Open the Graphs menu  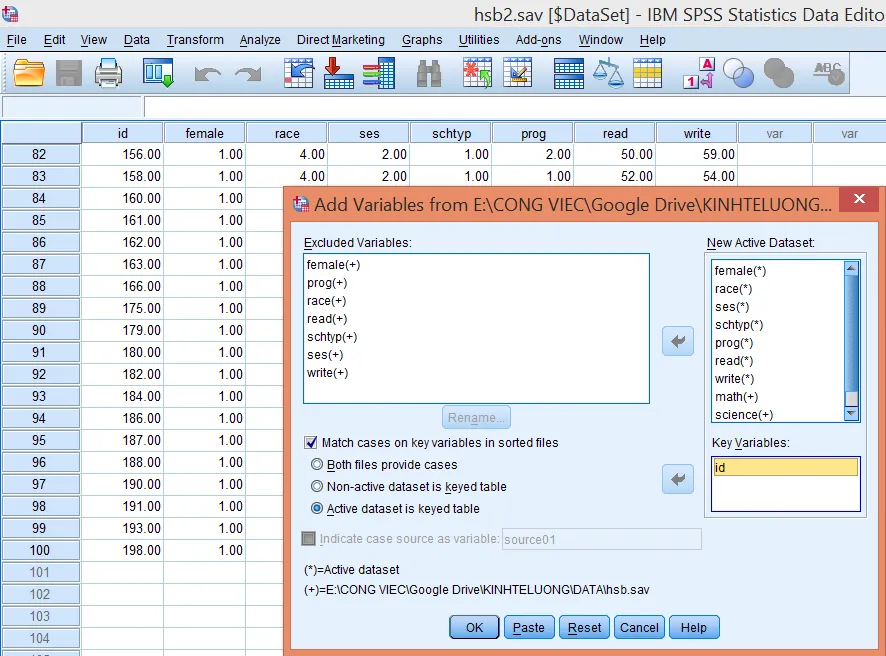(422, 40)
